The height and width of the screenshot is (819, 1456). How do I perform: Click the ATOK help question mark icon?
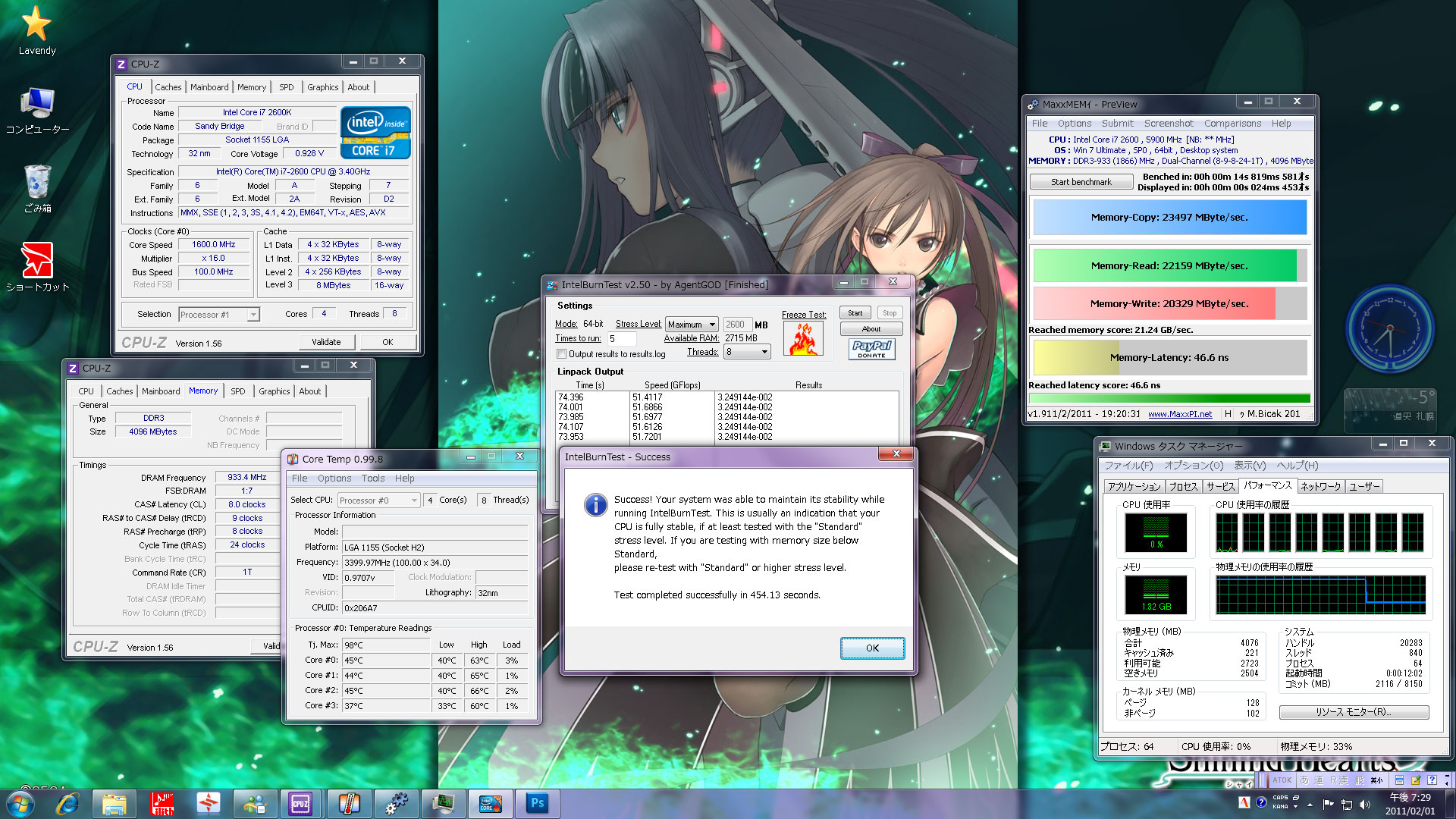pos(1432,780)
